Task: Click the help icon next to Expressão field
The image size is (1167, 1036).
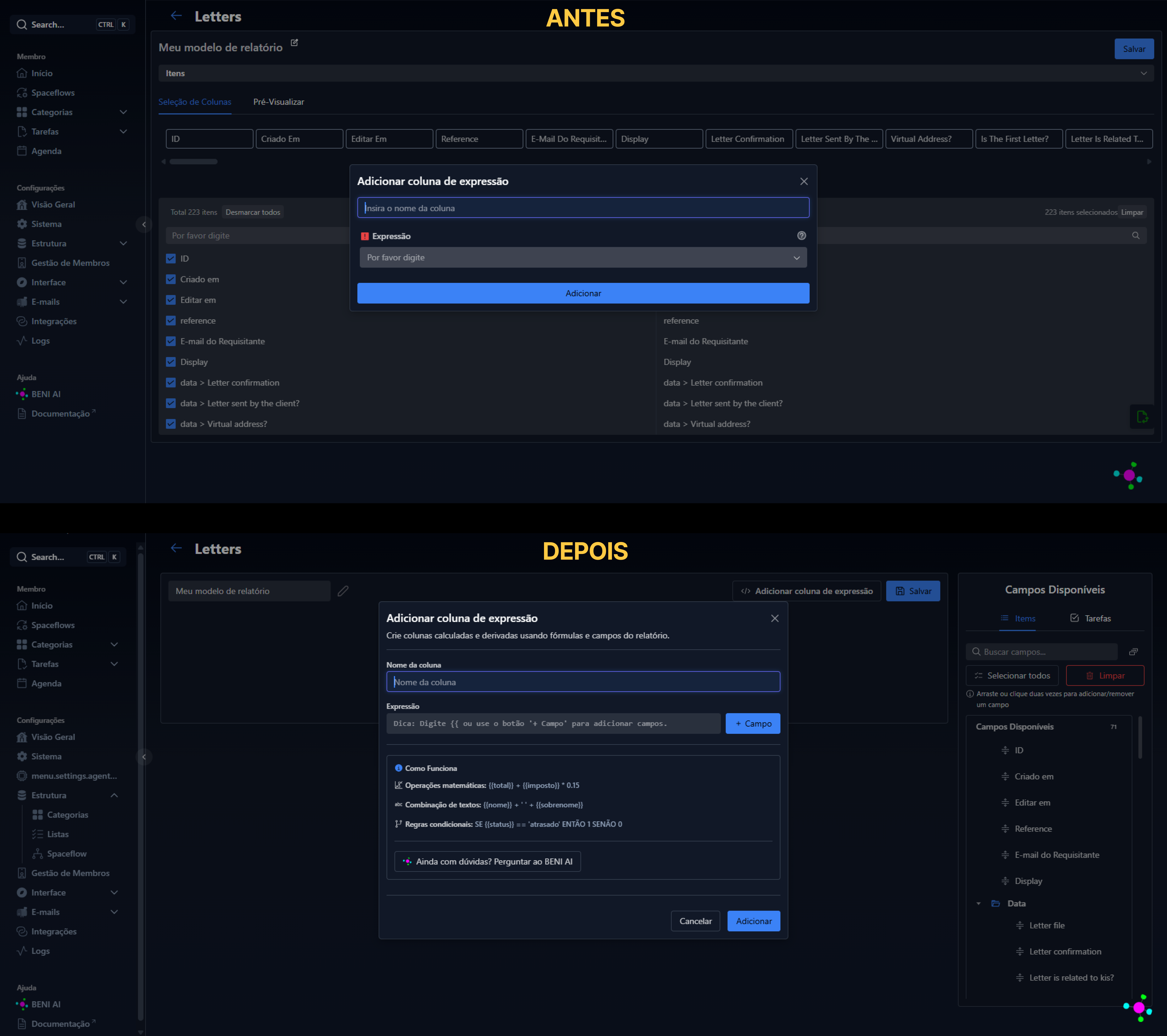Action: coord(802,235)
